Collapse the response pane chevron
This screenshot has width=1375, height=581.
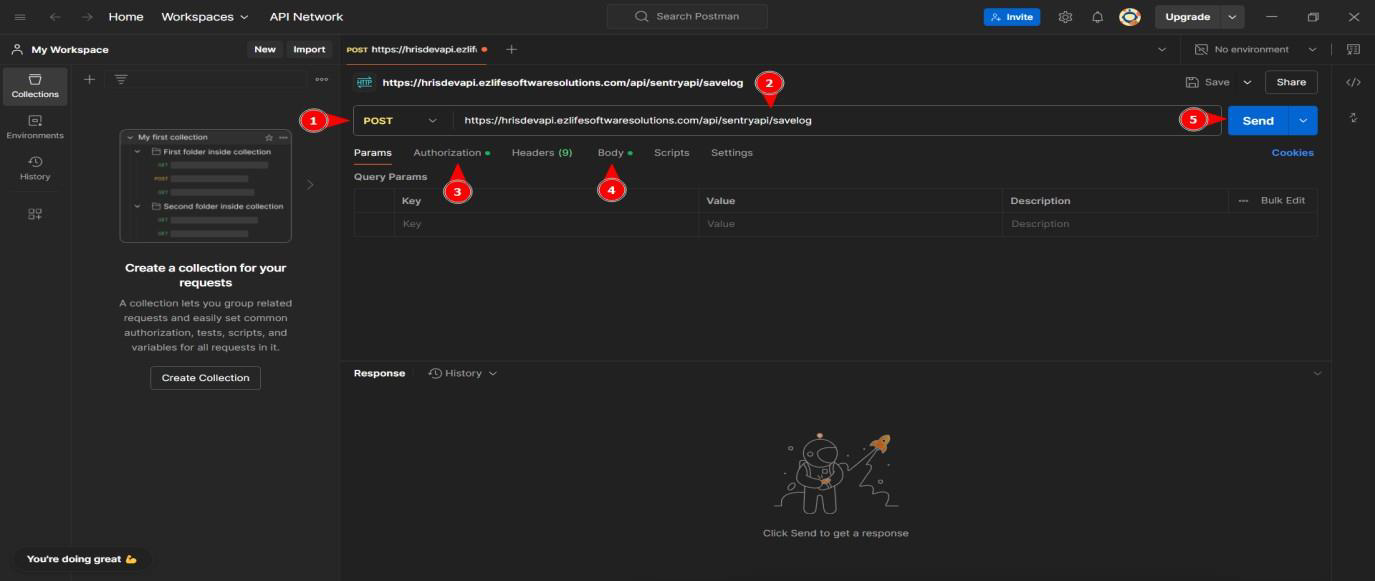1317,373
